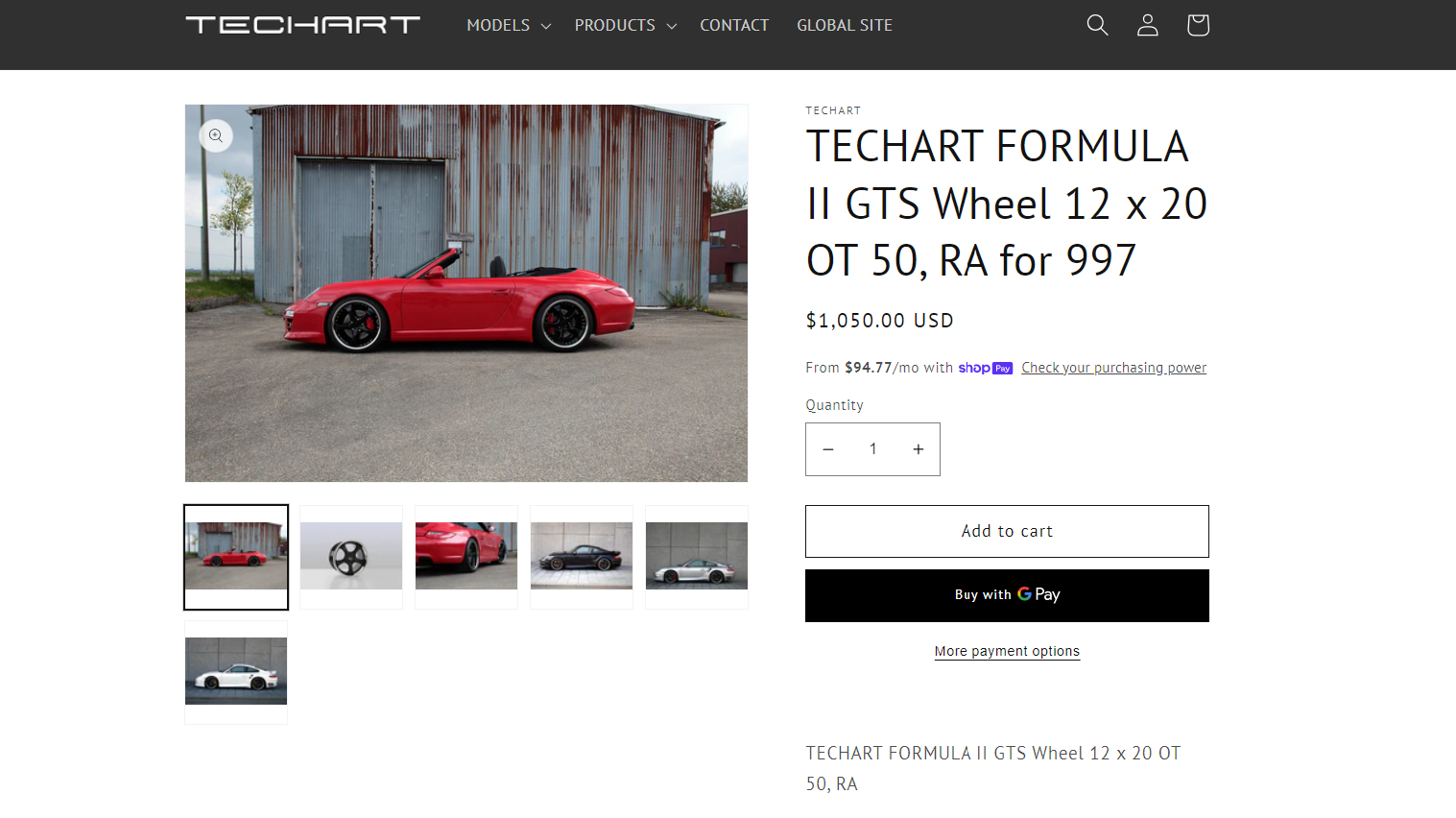Open the search magnifier icon
Screen dimensions: 1456x818
click(1097, 25)
